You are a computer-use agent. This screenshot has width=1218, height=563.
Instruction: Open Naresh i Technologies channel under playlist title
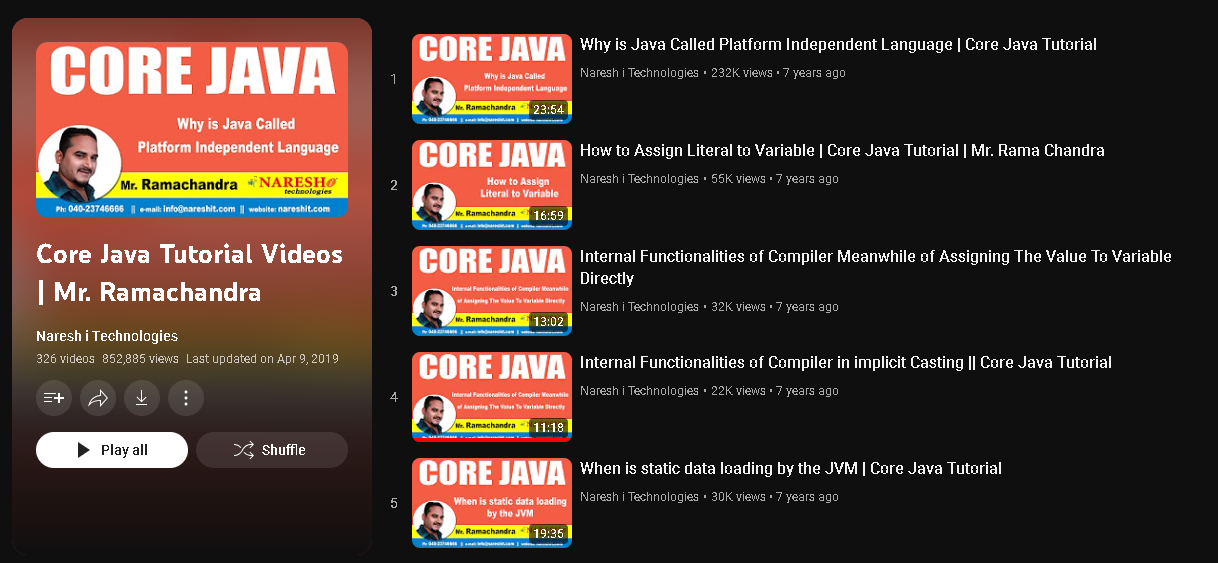(x=107, y=336)
